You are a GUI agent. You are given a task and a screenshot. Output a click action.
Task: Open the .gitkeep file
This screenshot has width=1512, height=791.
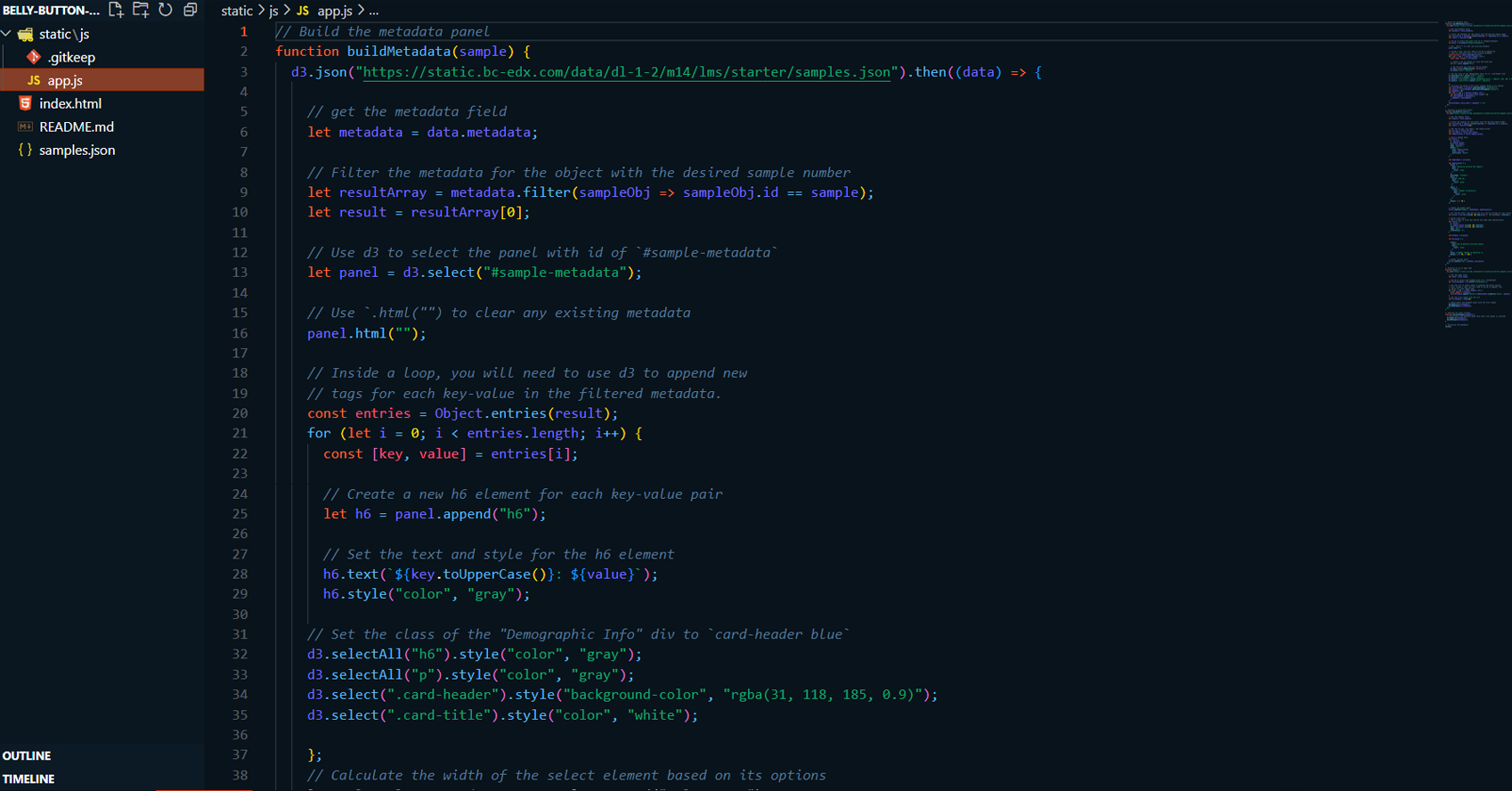(x=71, y=57)
